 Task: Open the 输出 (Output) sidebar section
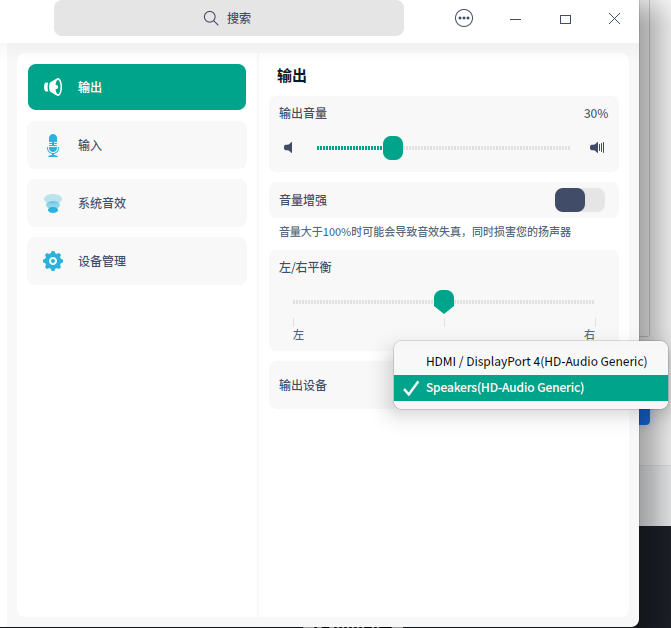137,87
